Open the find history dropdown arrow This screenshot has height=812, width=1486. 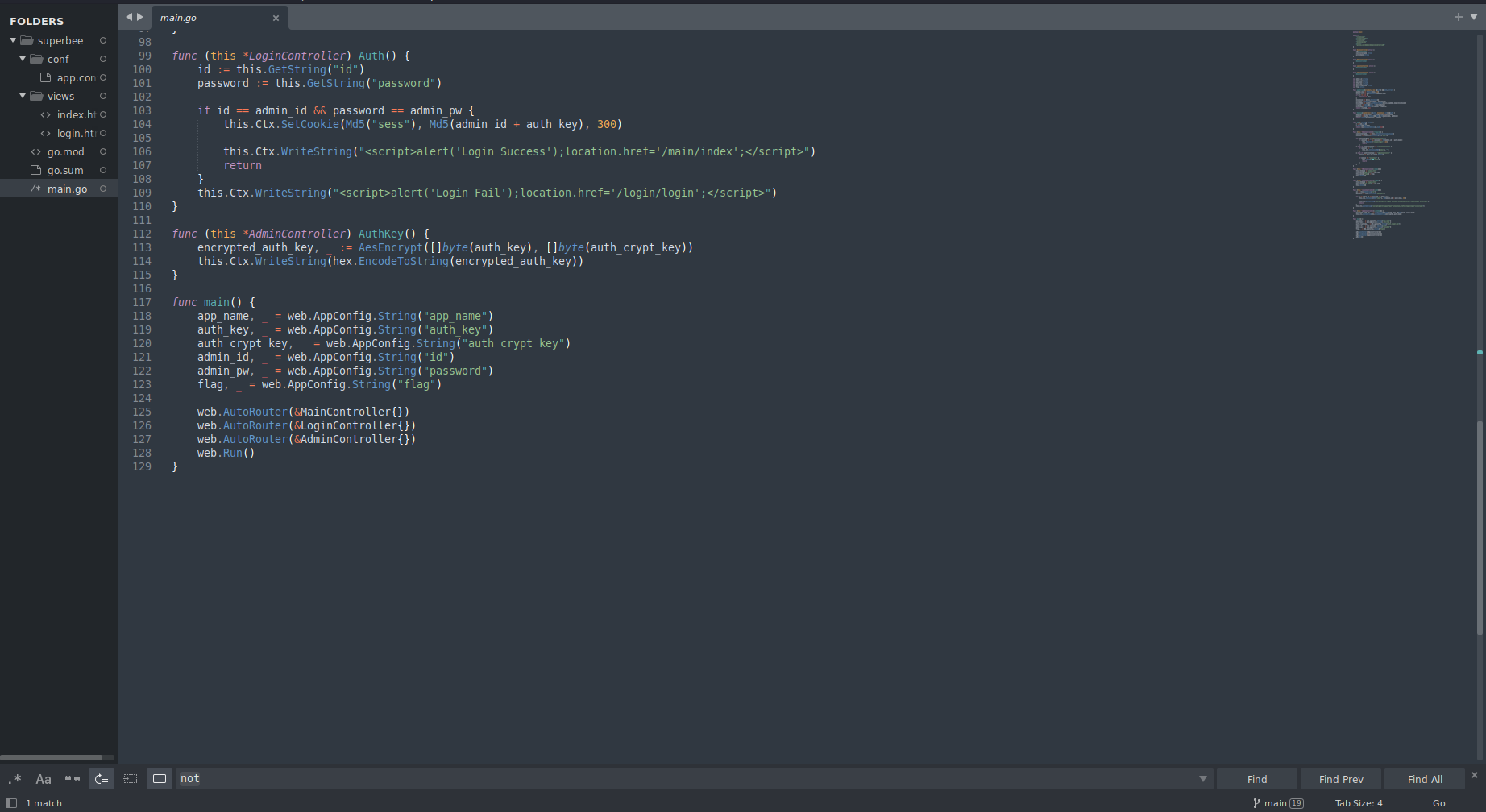tap(1203, 779)
